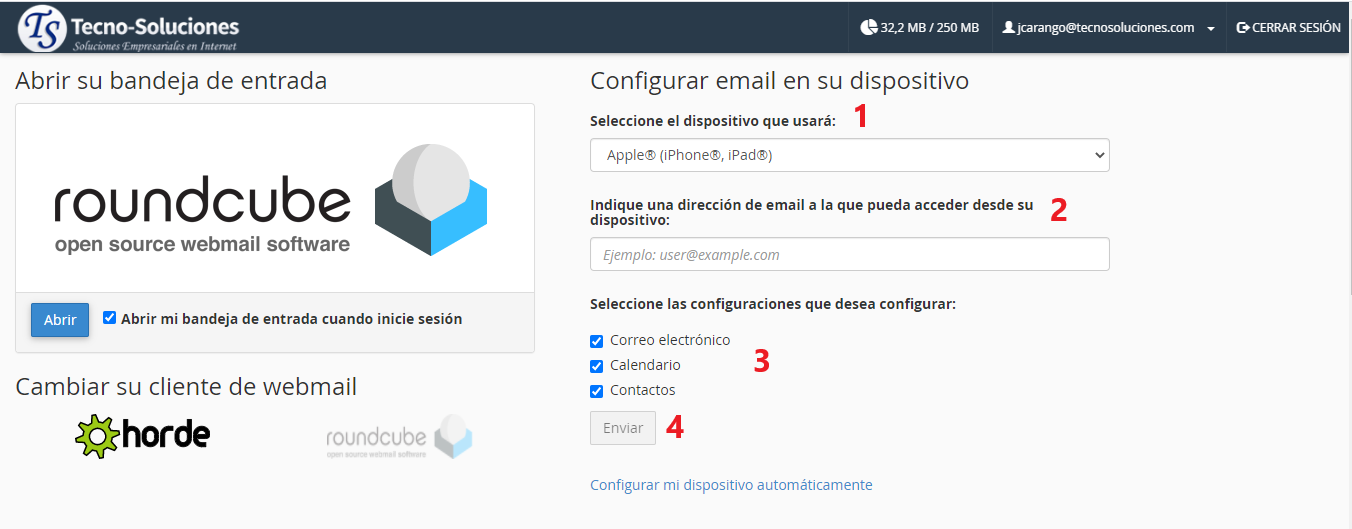Open the jcarango@tecnosoluciones.com account menu

click(1105, 28)
